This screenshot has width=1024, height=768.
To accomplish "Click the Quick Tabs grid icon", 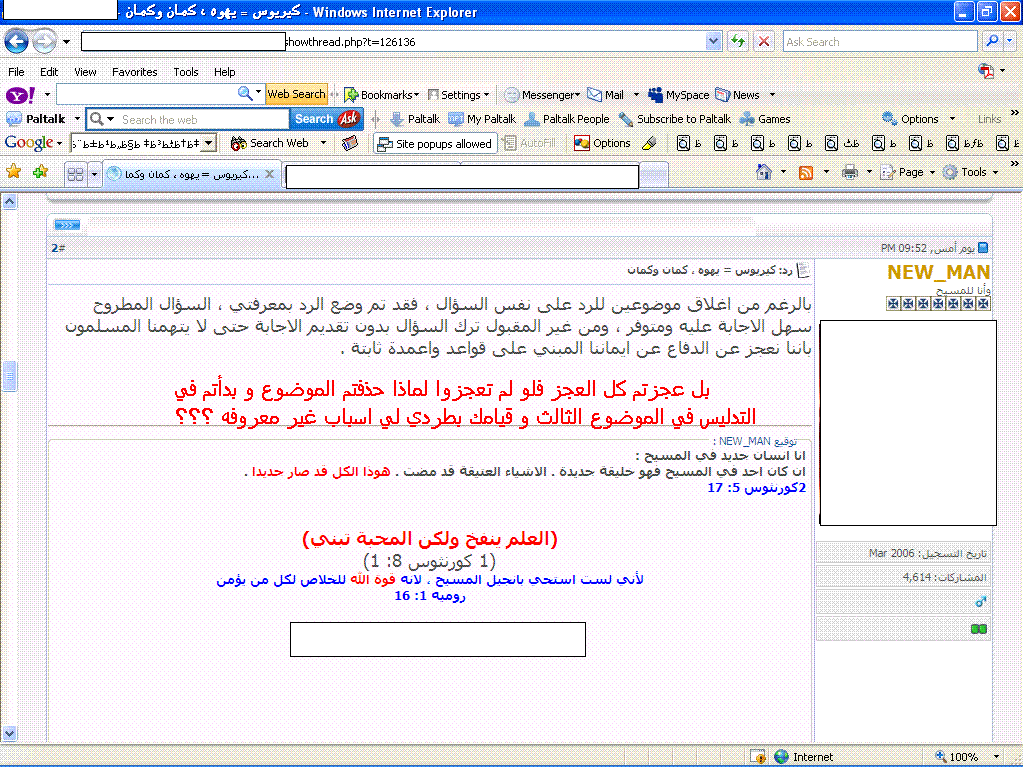I will tap(75, 174).
